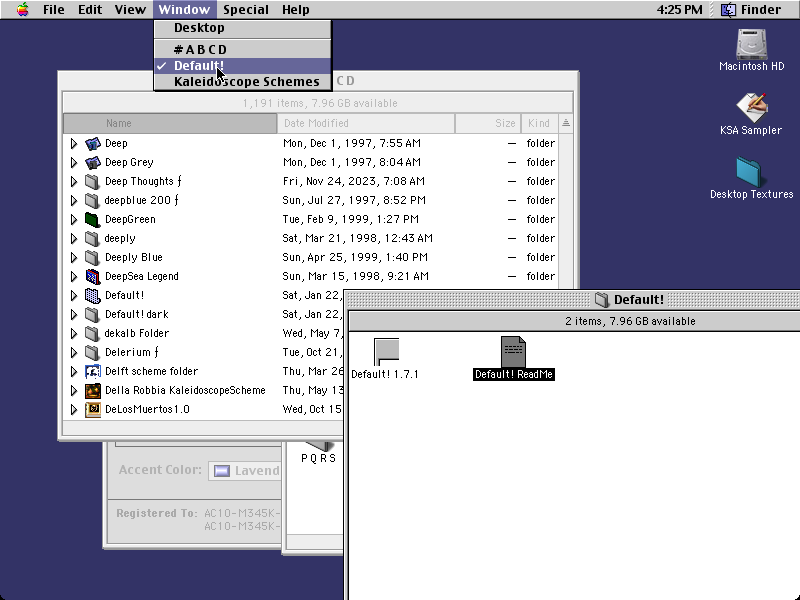Sort list by Kind column header
This screenshot has height=600, width=800.
[540, 123]
